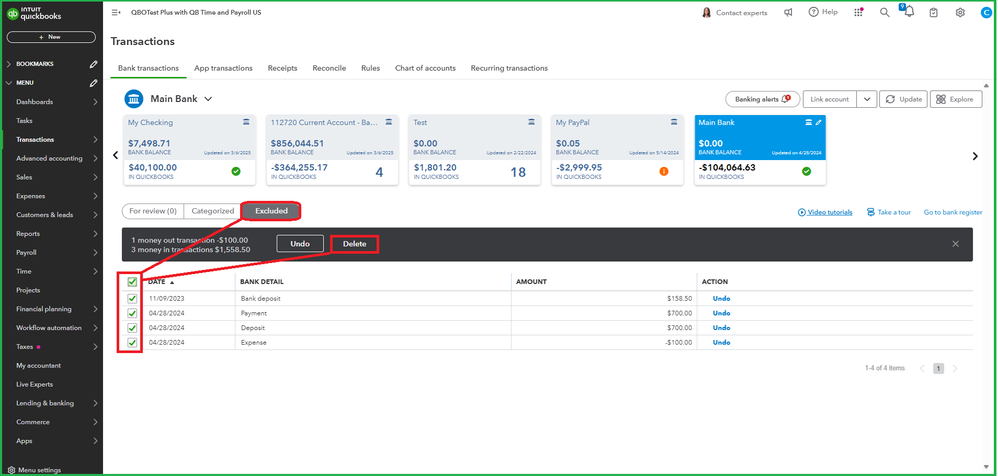Select the Excluded tab

pos(272,211)
